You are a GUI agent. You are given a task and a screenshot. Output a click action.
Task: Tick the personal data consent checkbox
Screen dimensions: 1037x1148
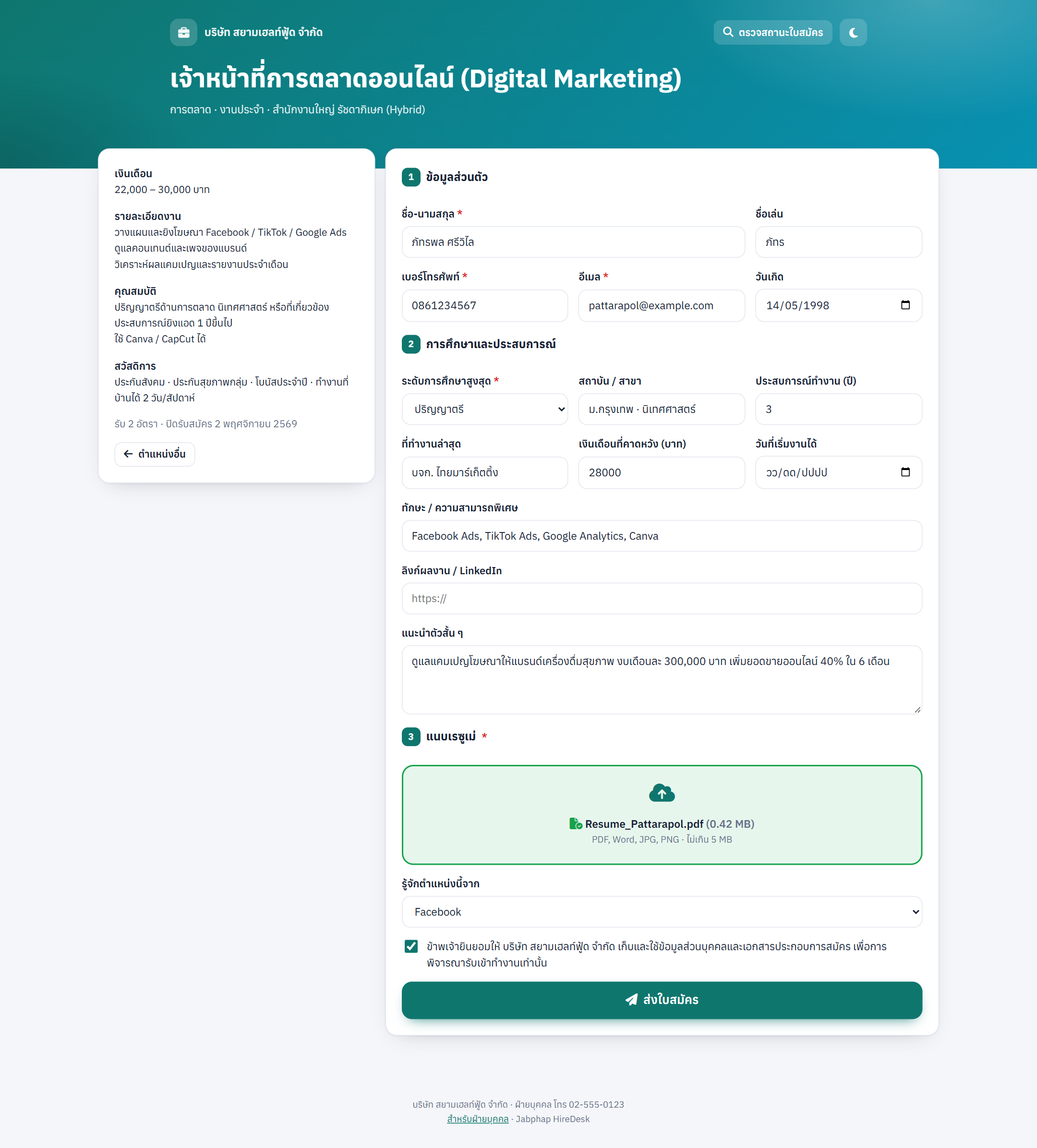(411, 946)
